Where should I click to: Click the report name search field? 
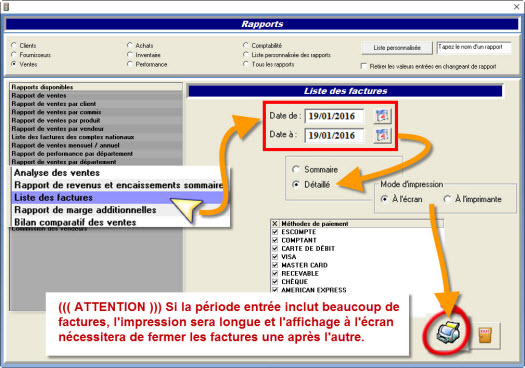[474, 48]
